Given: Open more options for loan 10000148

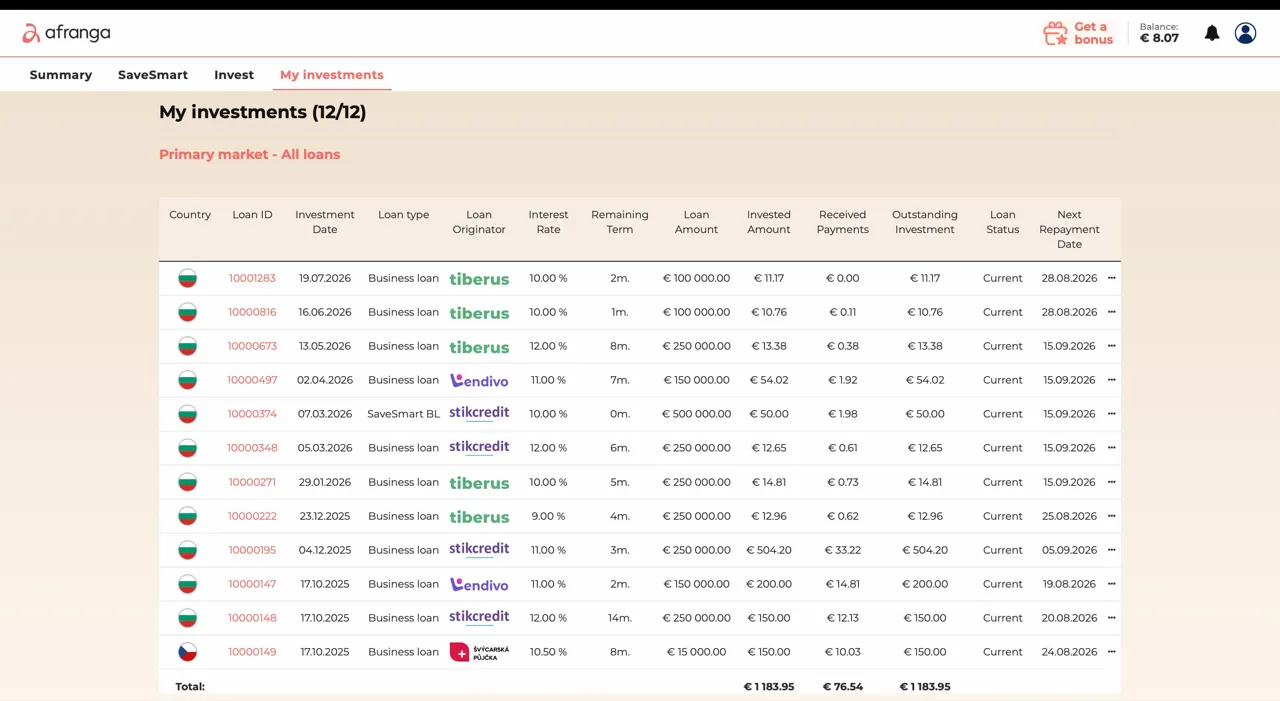Looking at the screenshot, I should (1111, 618).
